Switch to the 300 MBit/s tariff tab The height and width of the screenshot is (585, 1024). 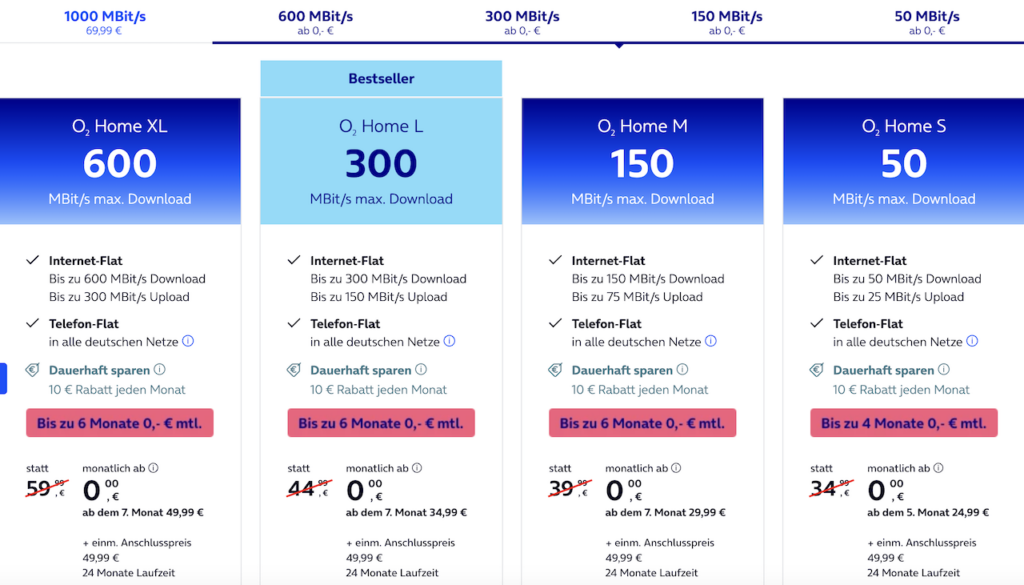point(520,20)
